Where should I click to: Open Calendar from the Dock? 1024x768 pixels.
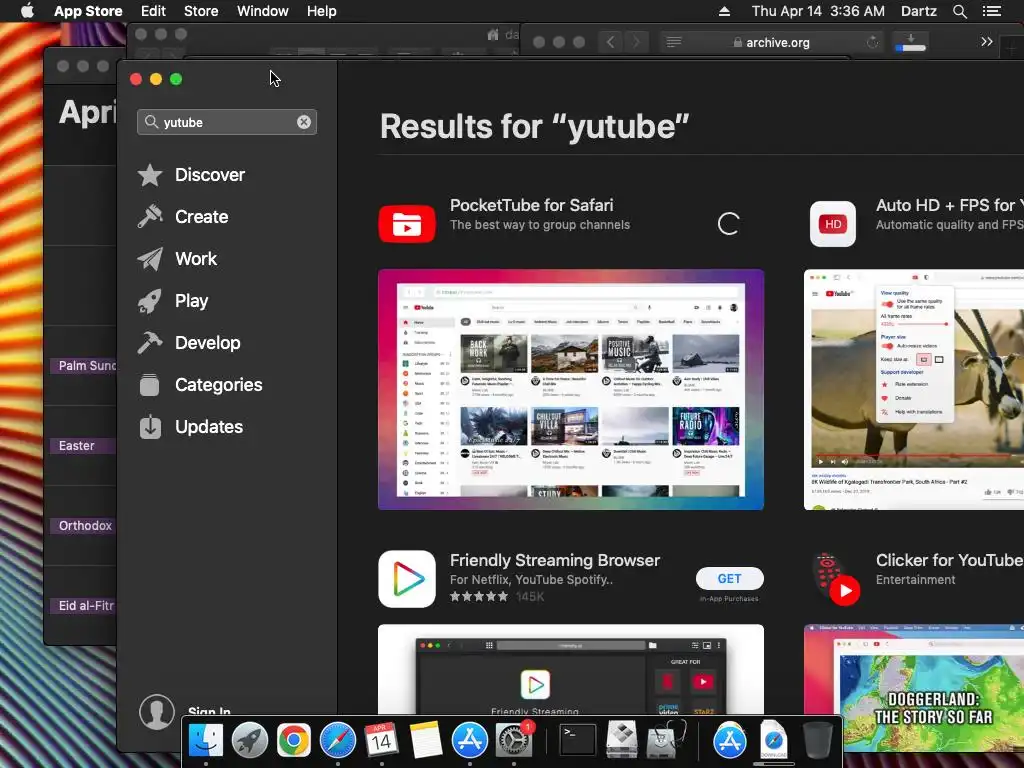click(381, 741)
